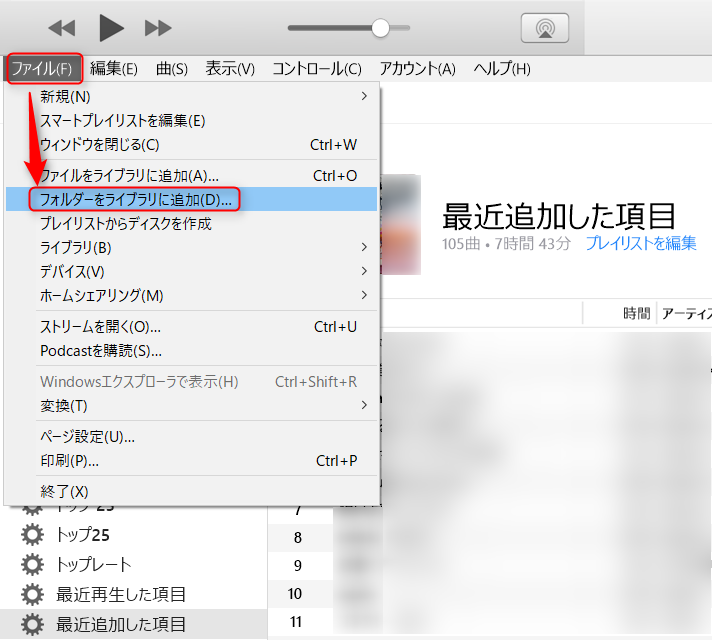This screenshot has width=712, height=640.
Task: Select 終了(X) to quit iTunes
Action: pos(64,491)
